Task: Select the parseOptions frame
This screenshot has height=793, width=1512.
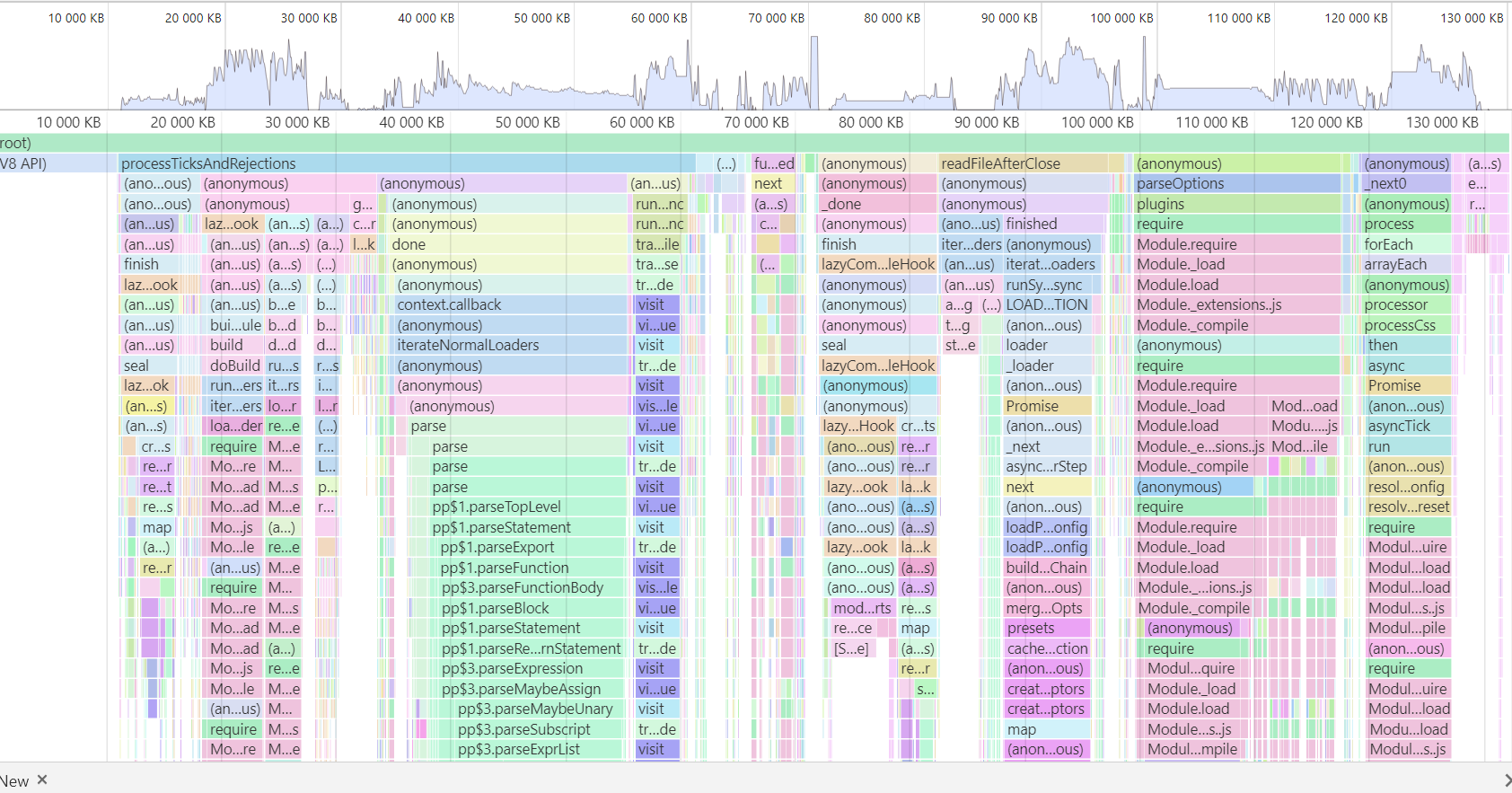Action: [x=1236, y=183]
